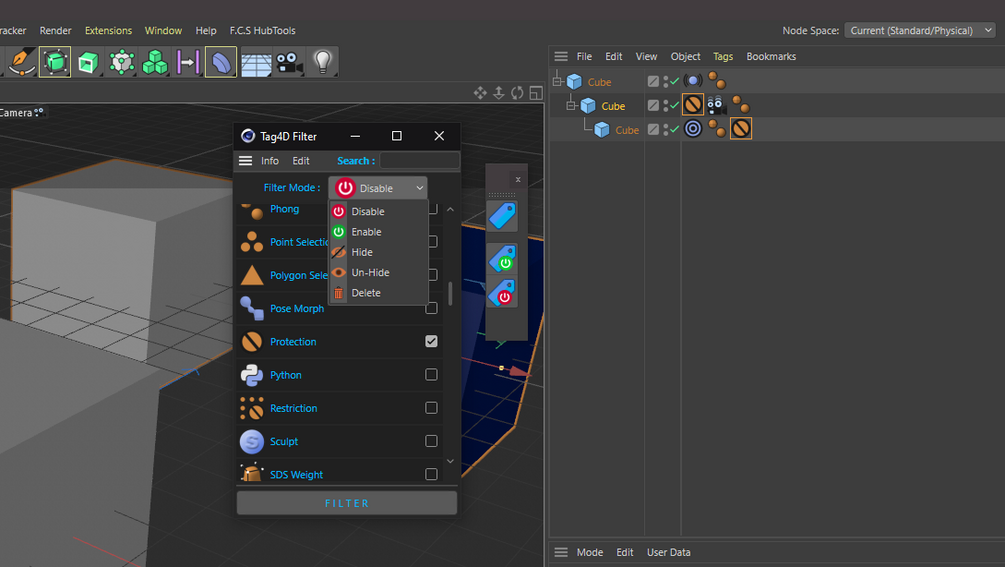Collapse the middle Cube hierarchy

click(571, 106)
